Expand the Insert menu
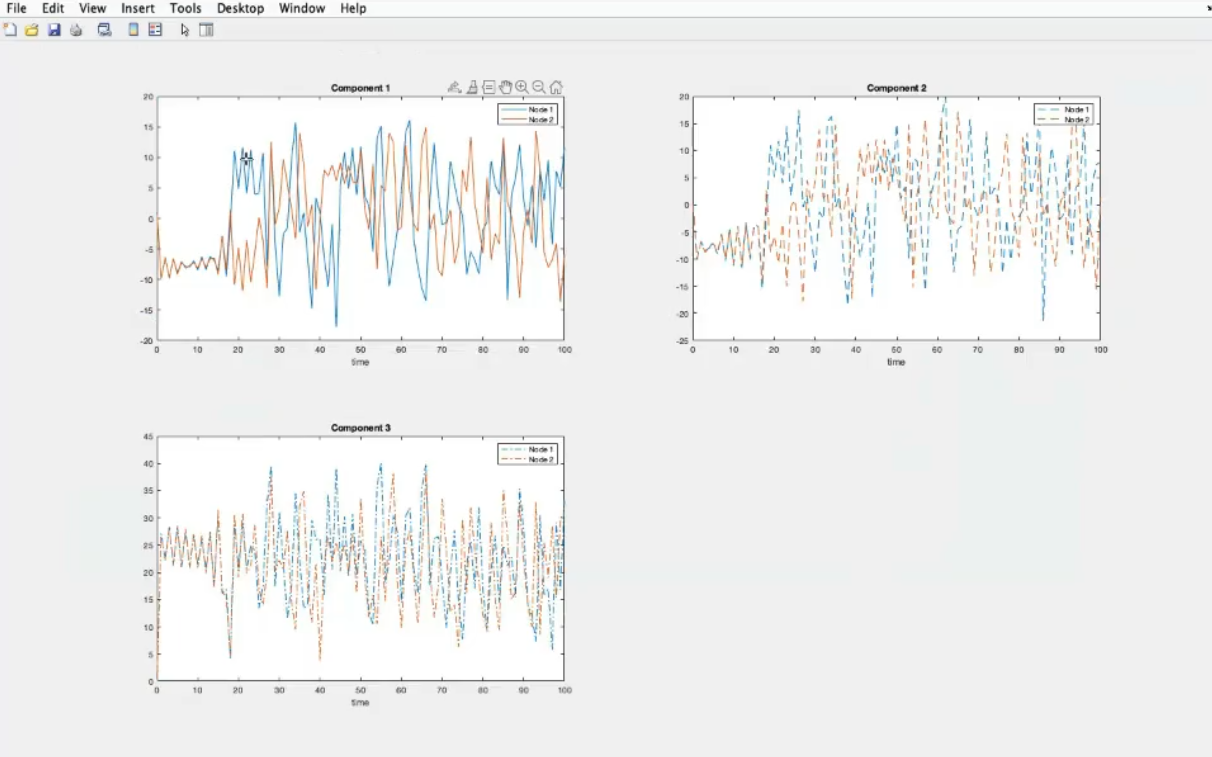1212x757 pixels. coord(138,8)
